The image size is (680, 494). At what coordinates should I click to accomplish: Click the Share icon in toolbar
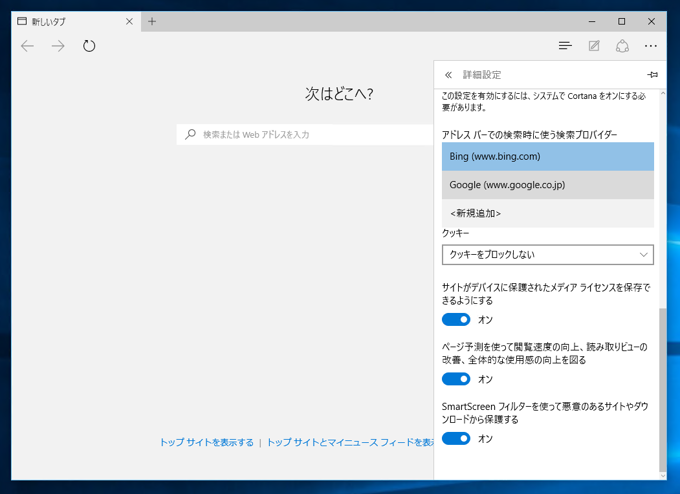(x=622, y=46)
